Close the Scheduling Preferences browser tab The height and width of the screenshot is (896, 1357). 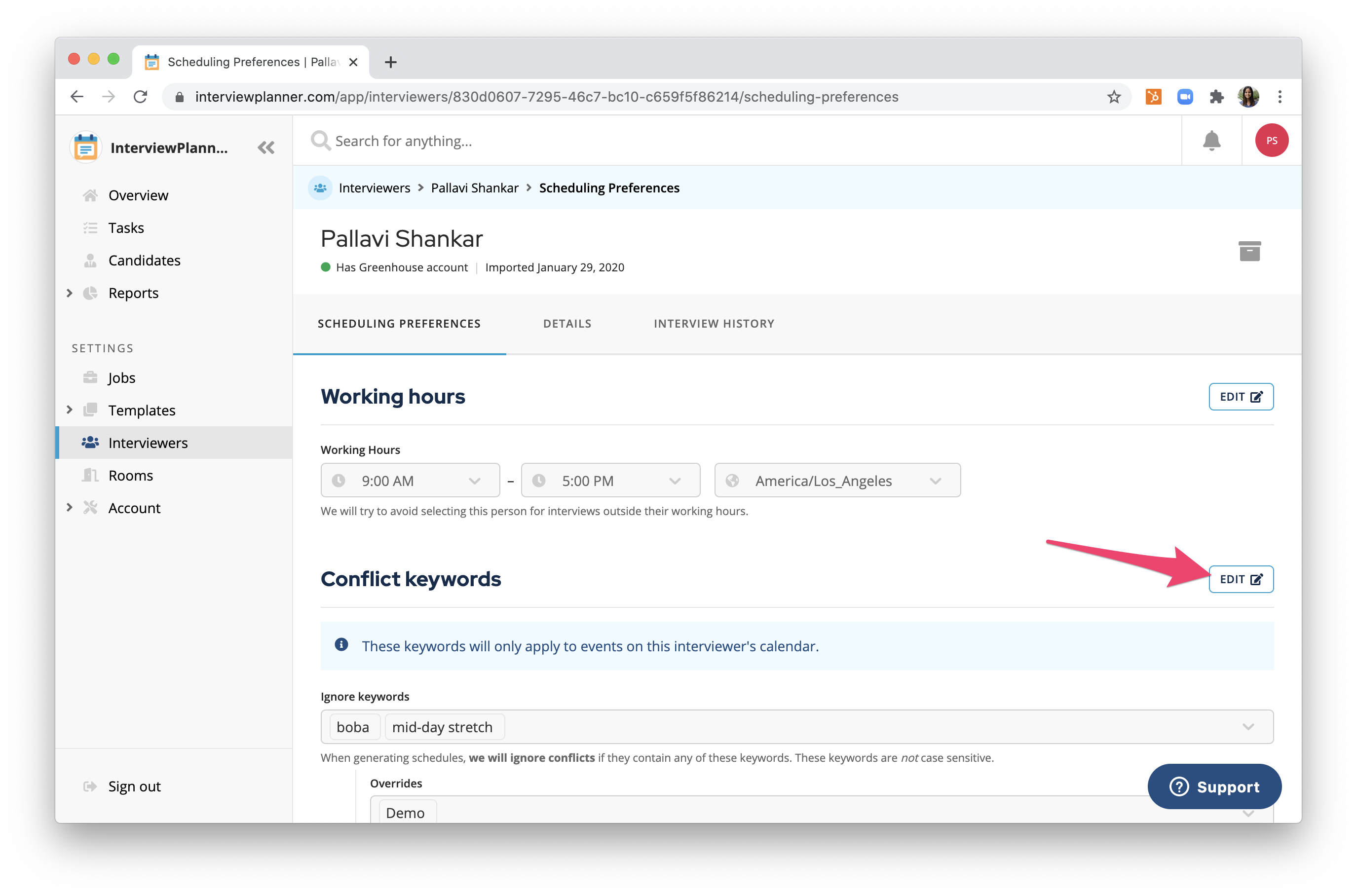tap(353, 62)
